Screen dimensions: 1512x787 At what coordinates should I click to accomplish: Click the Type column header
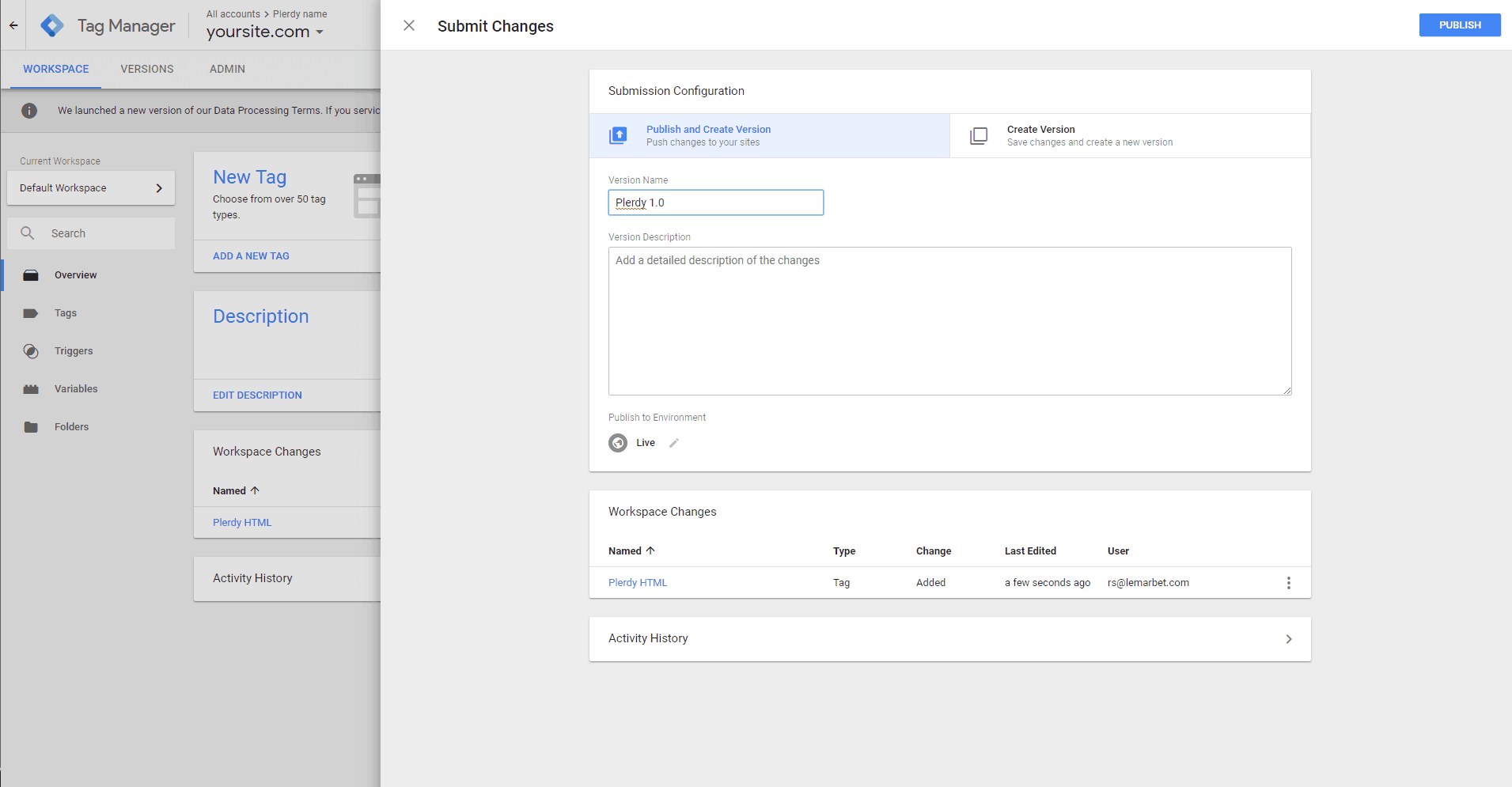(x=844, y=551)
